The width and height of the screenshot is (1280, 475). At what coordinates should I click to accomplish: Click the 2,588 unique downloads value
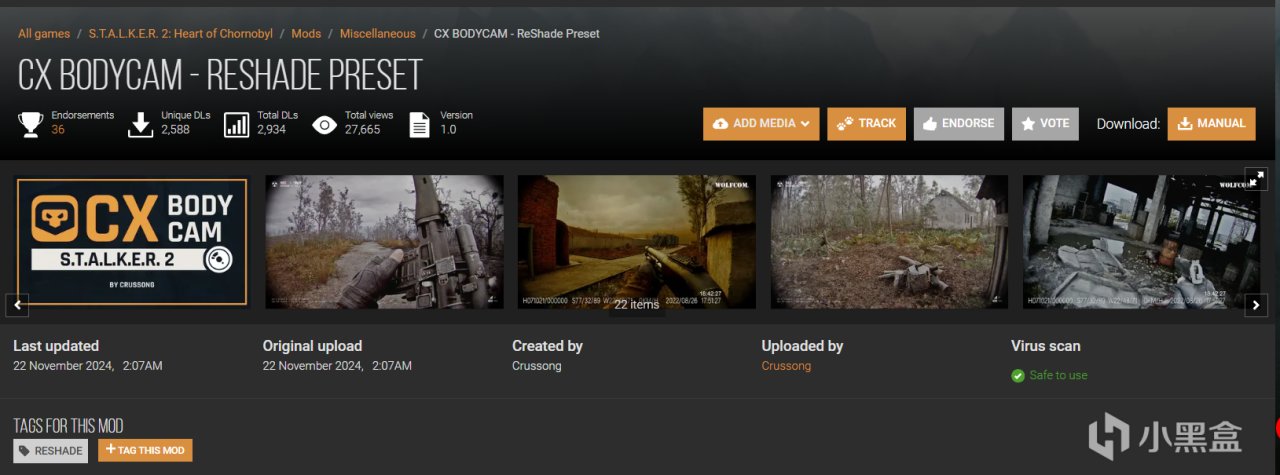point(178,130)
